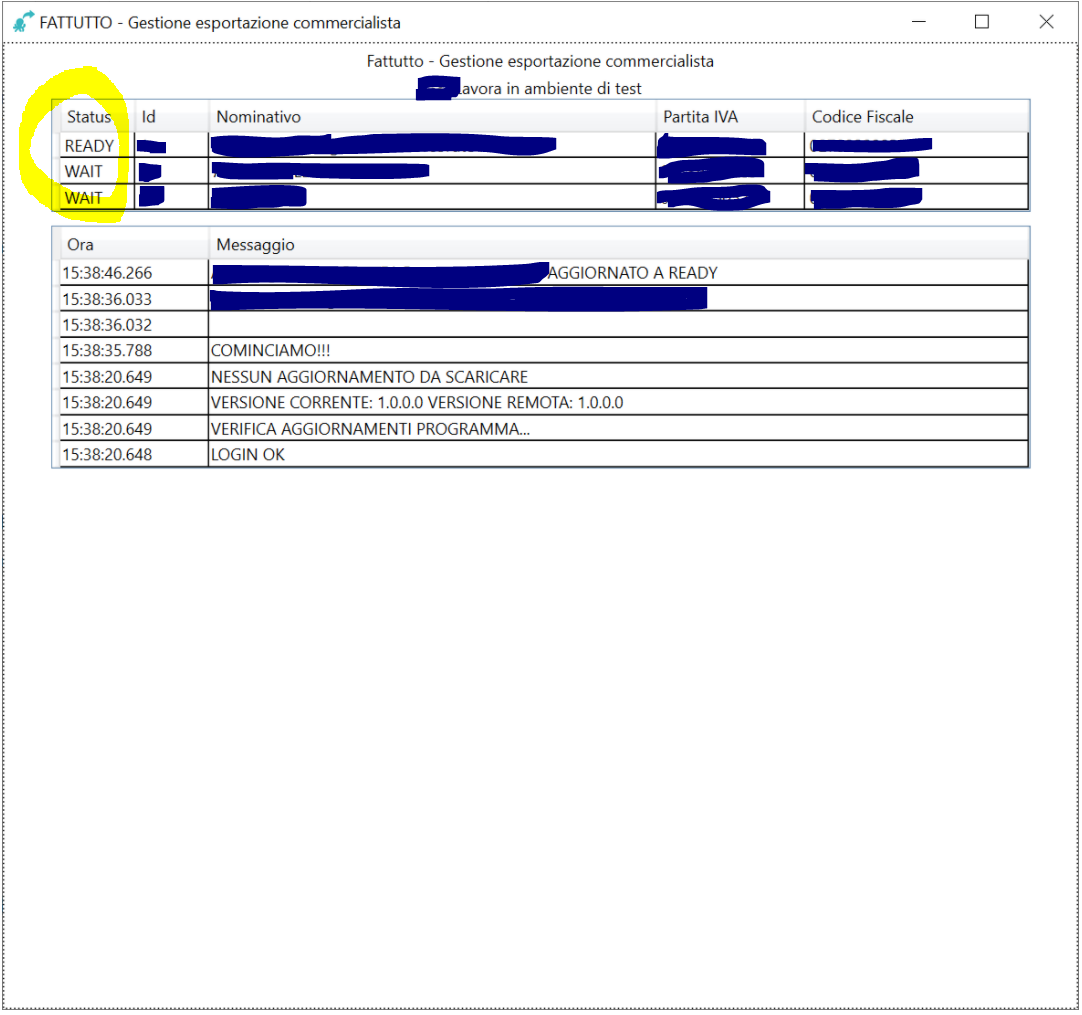Select the 15:38:36.032 time cell
This screenshot has width=1082, height=1015.
pyautogui.click(x=134, y=325)
